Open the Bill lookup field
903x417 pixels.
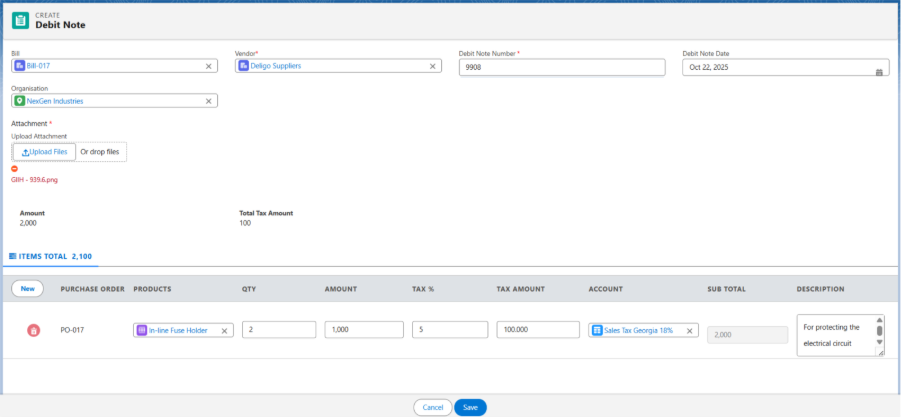pyautogui.click(x=110, y=66)
